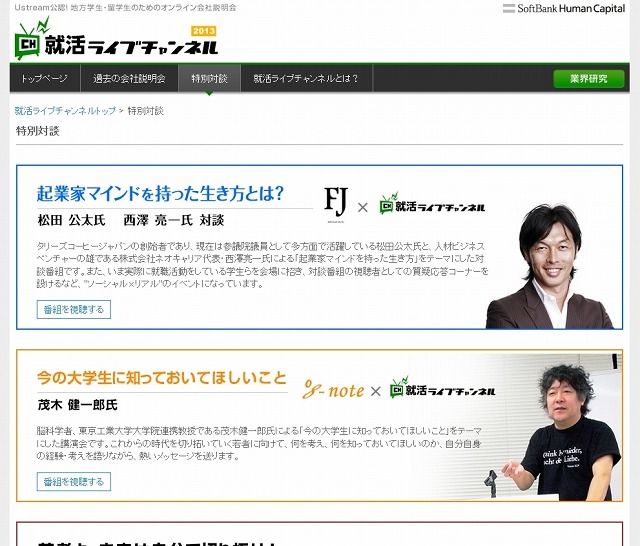Click 番組を視聴する button for 松田公太 talk
The width and height of the screenshot is (640, 546).
(74, 309)
